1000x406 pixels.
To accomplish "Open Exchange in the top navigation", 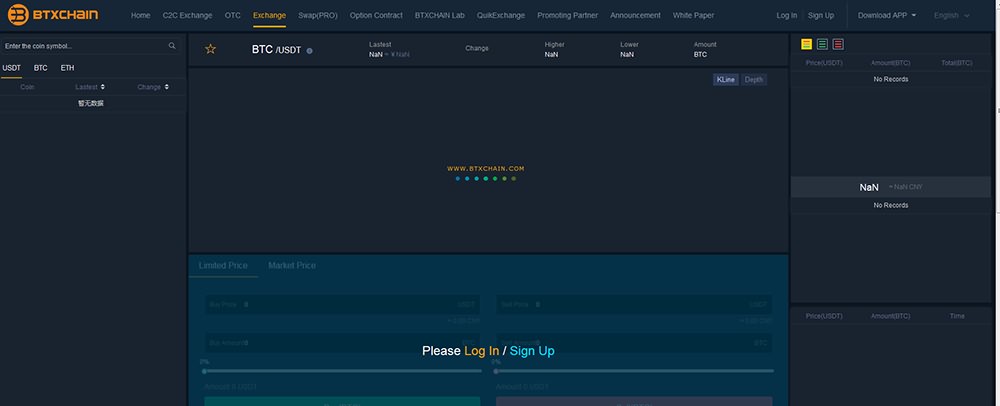I will 269,15.
